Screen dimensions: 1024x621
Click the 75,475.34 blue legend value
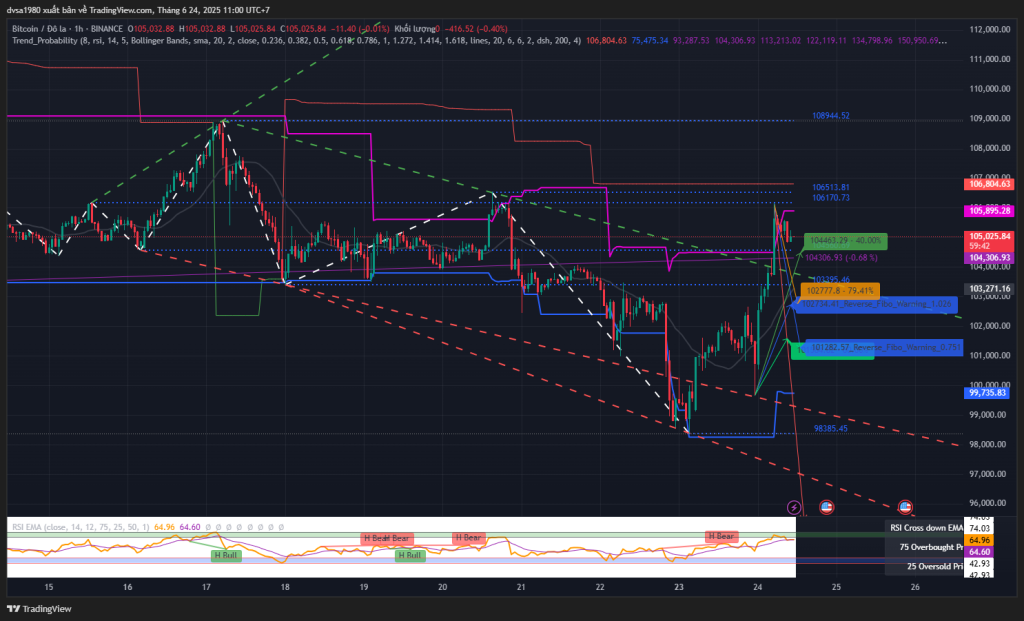(650, 40)
